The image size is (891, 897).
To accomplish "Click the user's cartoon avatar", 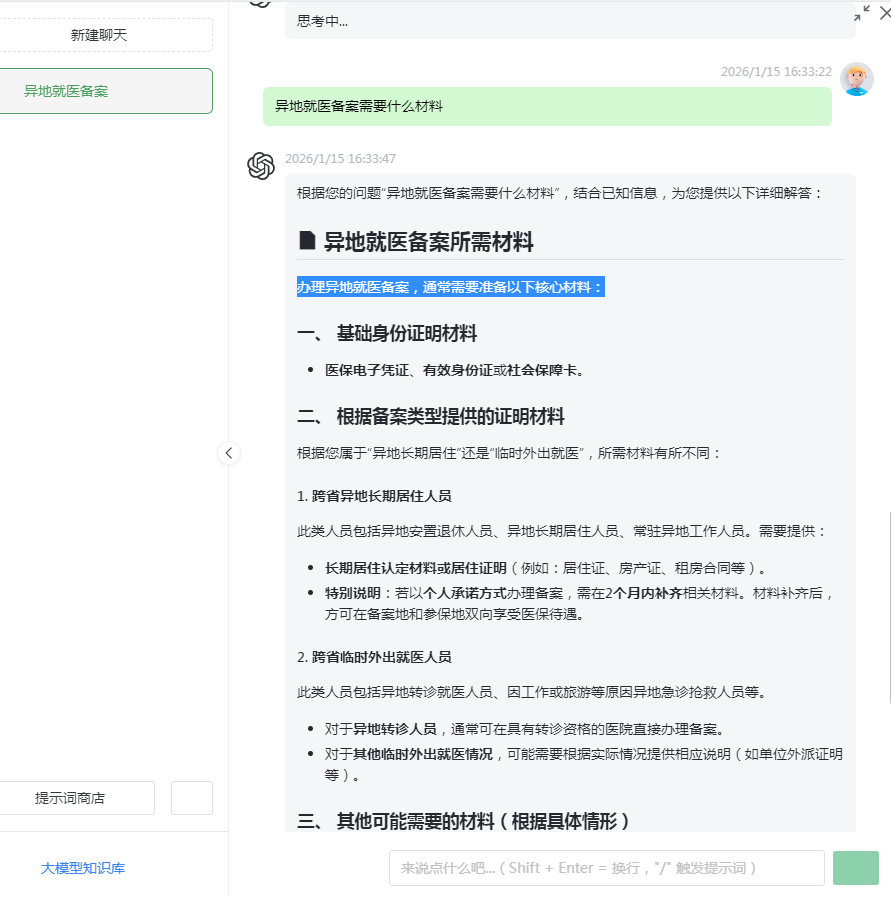I will (x=856, y=79).
